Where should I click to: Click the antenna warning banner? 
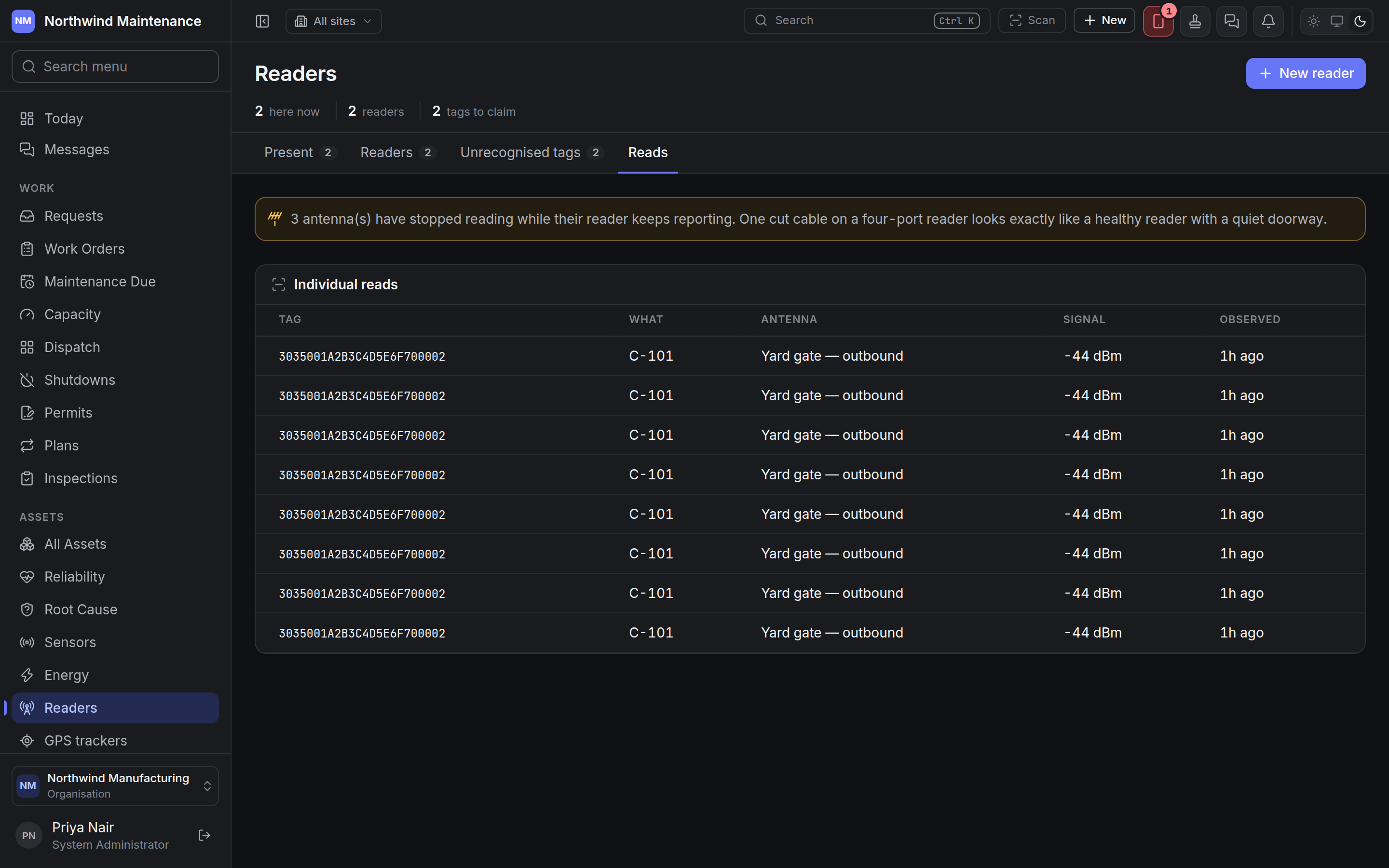pos(810,219)
